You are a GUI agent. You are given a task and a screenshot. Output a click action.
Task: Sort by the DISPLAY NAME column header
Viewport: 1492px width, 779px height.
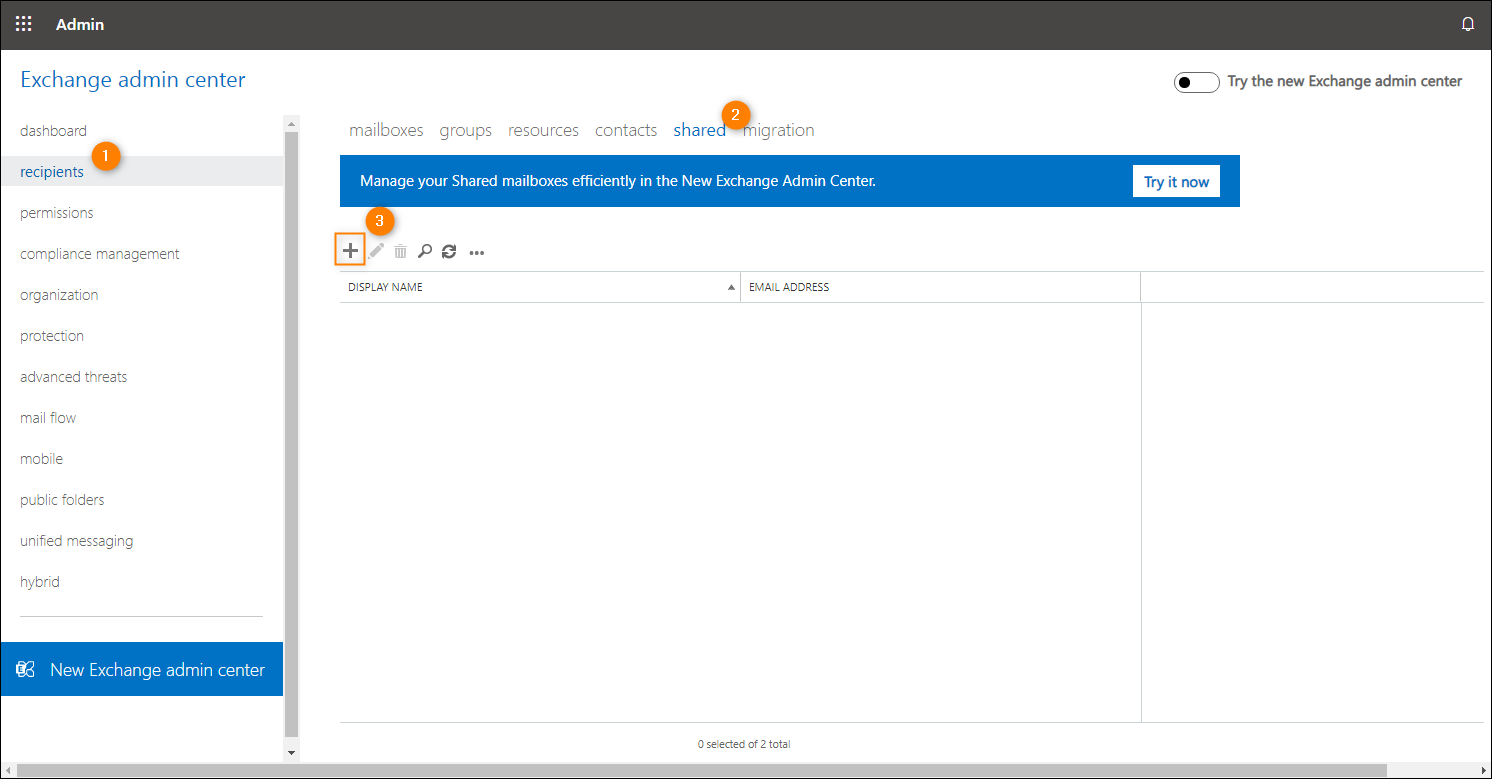coord(540,287)
